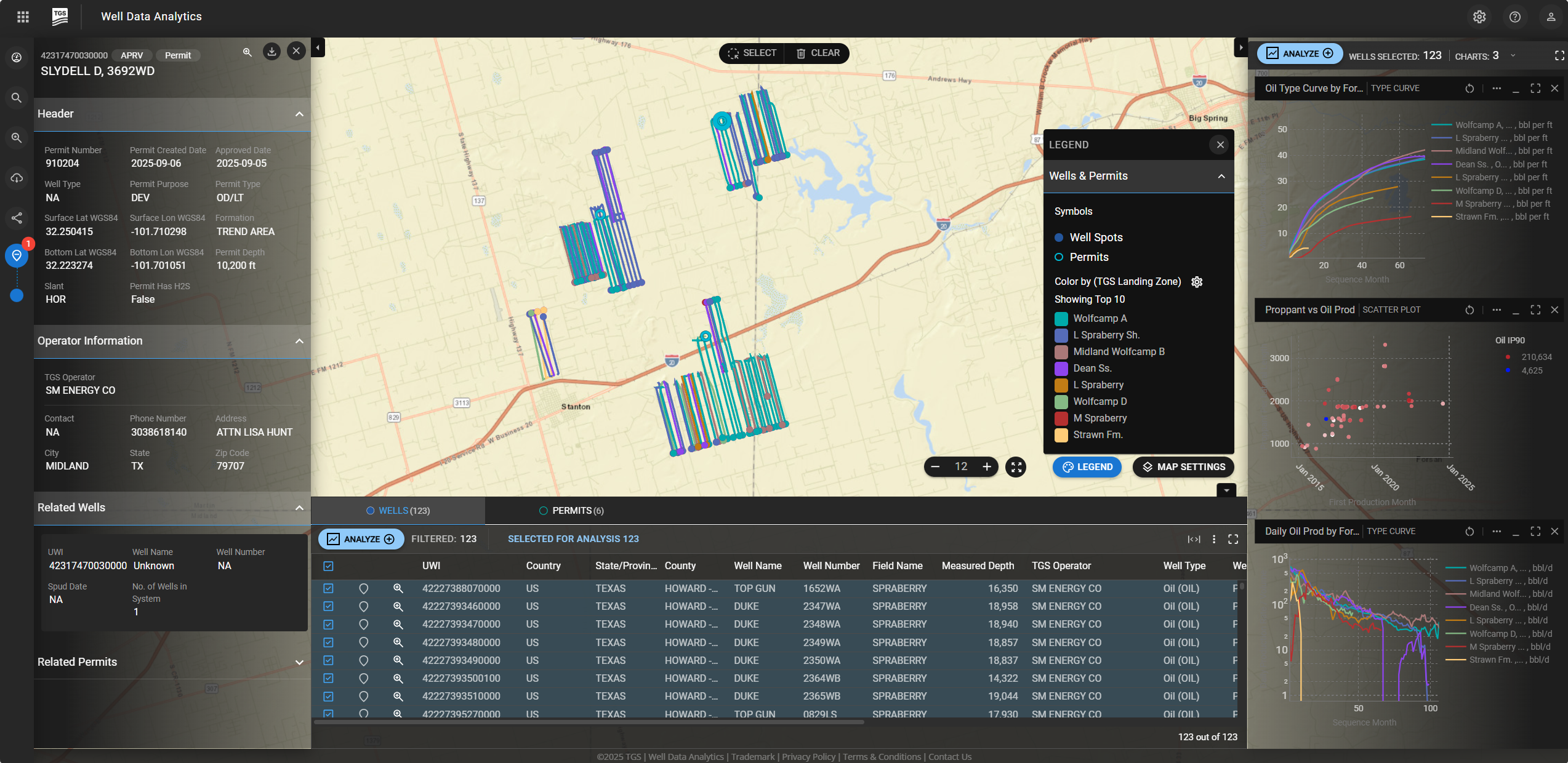This screenshot has height=763, width=1568.
Task: Expand the Related Permits section
Action: pyautogui.click(x=299, y=663)
